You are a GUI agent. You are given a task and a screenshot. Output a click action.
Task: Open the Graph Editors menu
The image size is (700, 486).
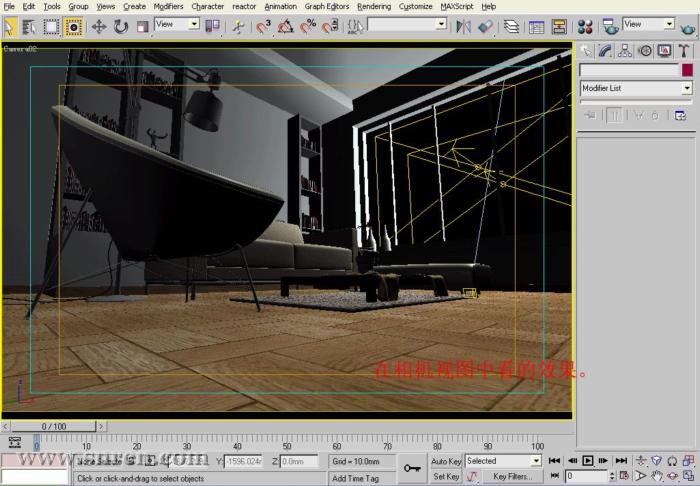tap(328, 6)
